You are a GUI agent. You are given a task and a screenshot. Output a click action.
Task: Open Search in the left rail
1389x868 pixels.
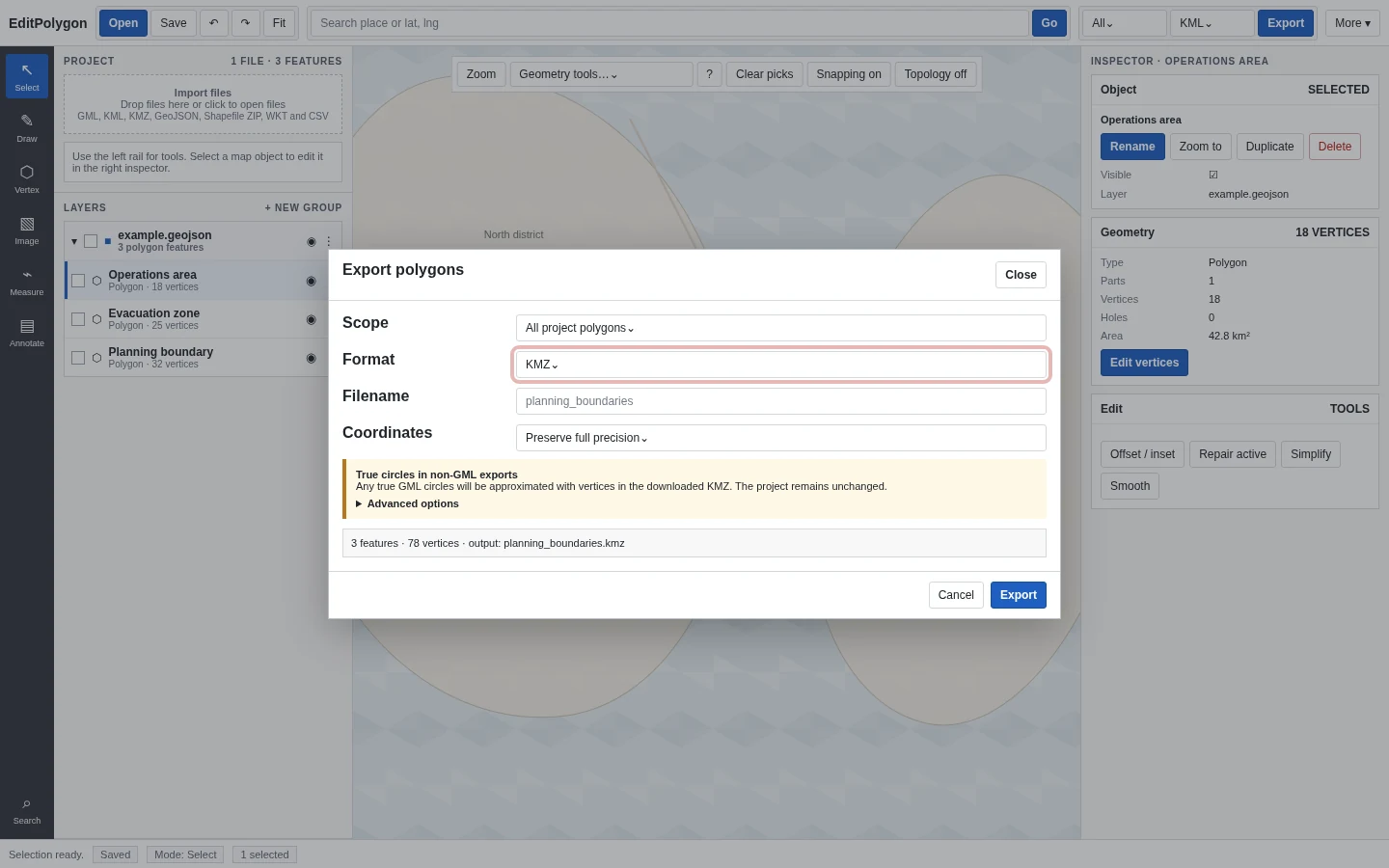[x=27, y=811]
